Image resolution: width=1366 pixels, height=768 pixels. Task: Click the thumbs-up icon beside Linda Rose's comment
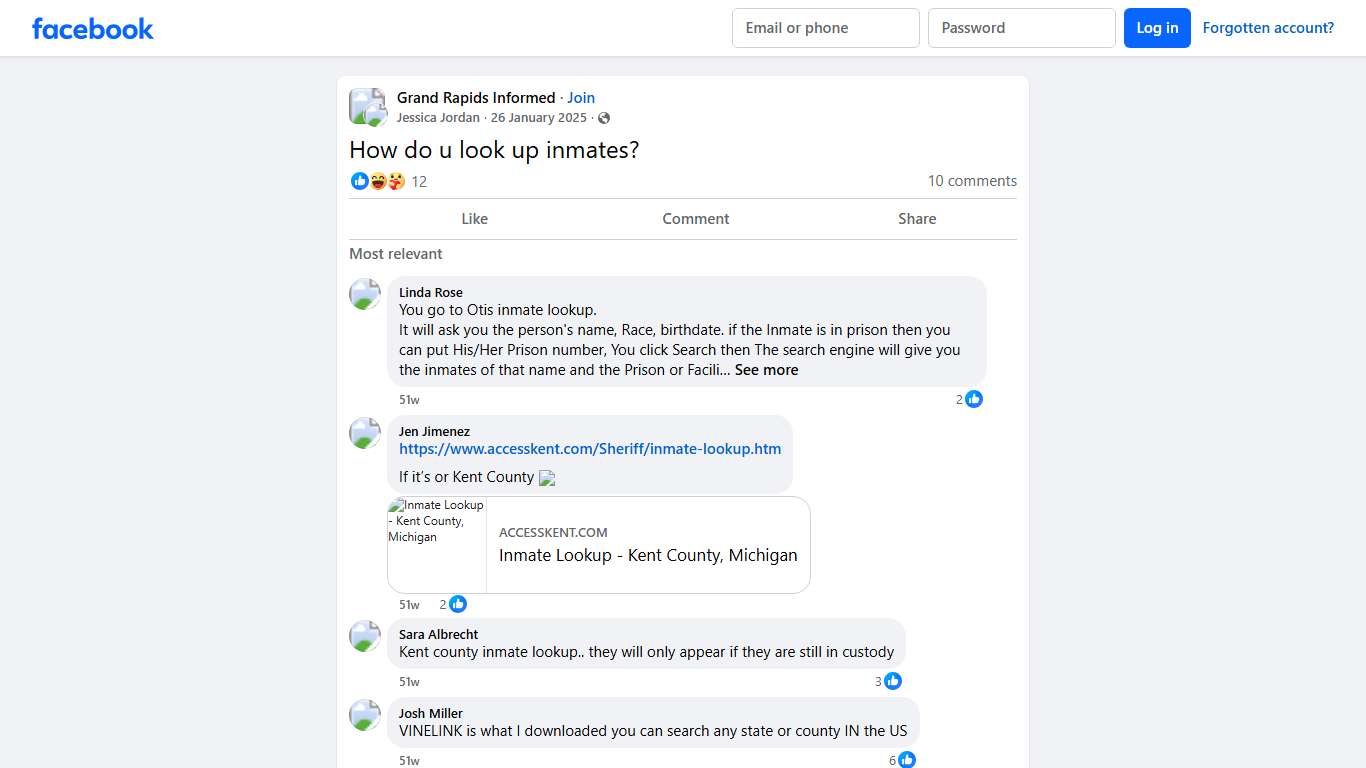(973, 399)
